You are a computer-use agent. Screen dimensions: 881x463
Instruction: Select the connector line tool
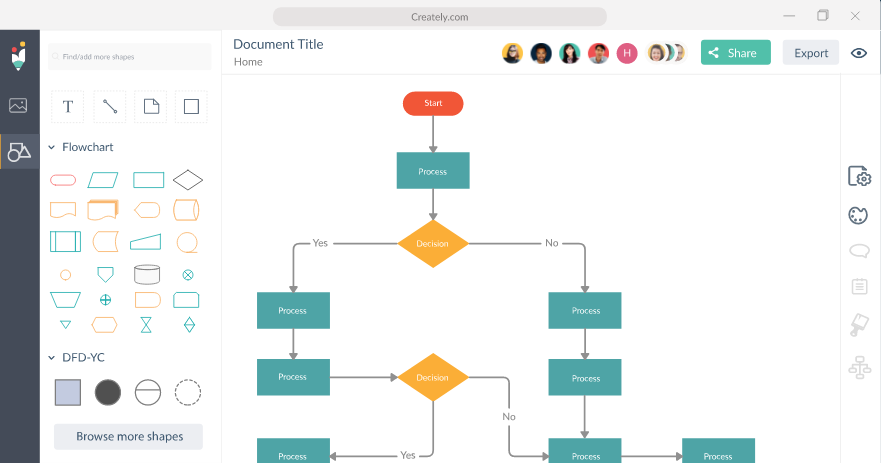[110, 107]
